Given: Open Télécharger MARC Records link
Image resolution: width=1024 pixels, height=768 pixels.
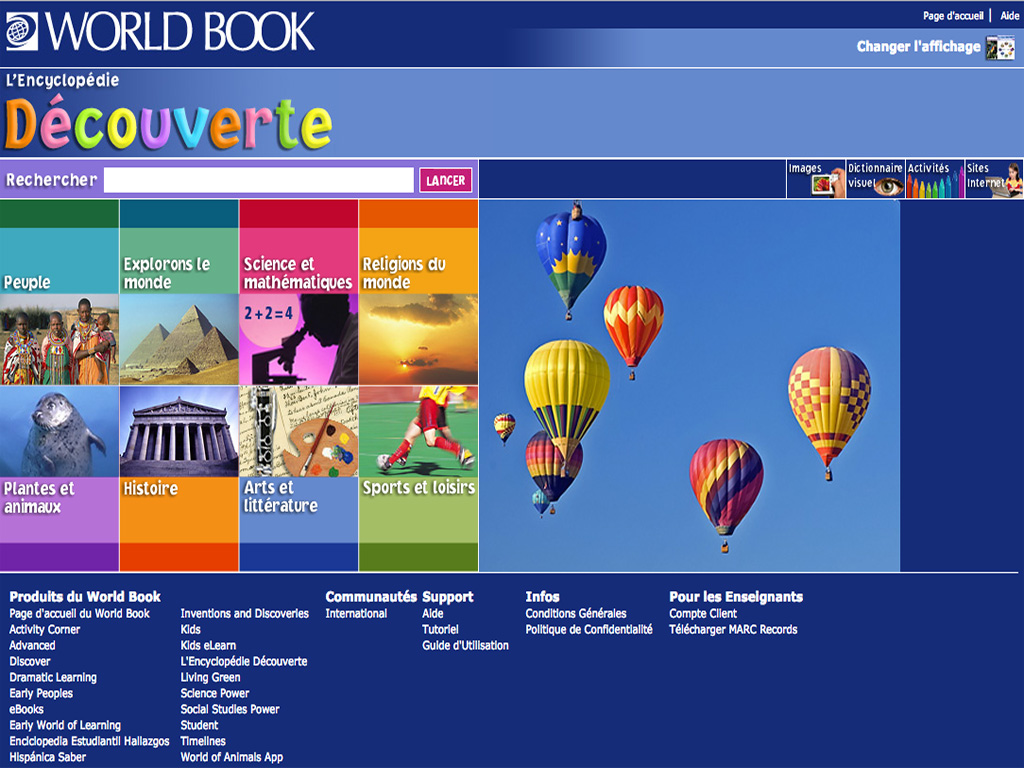Looking at the screenshot, I should click(x=733, y=630).
